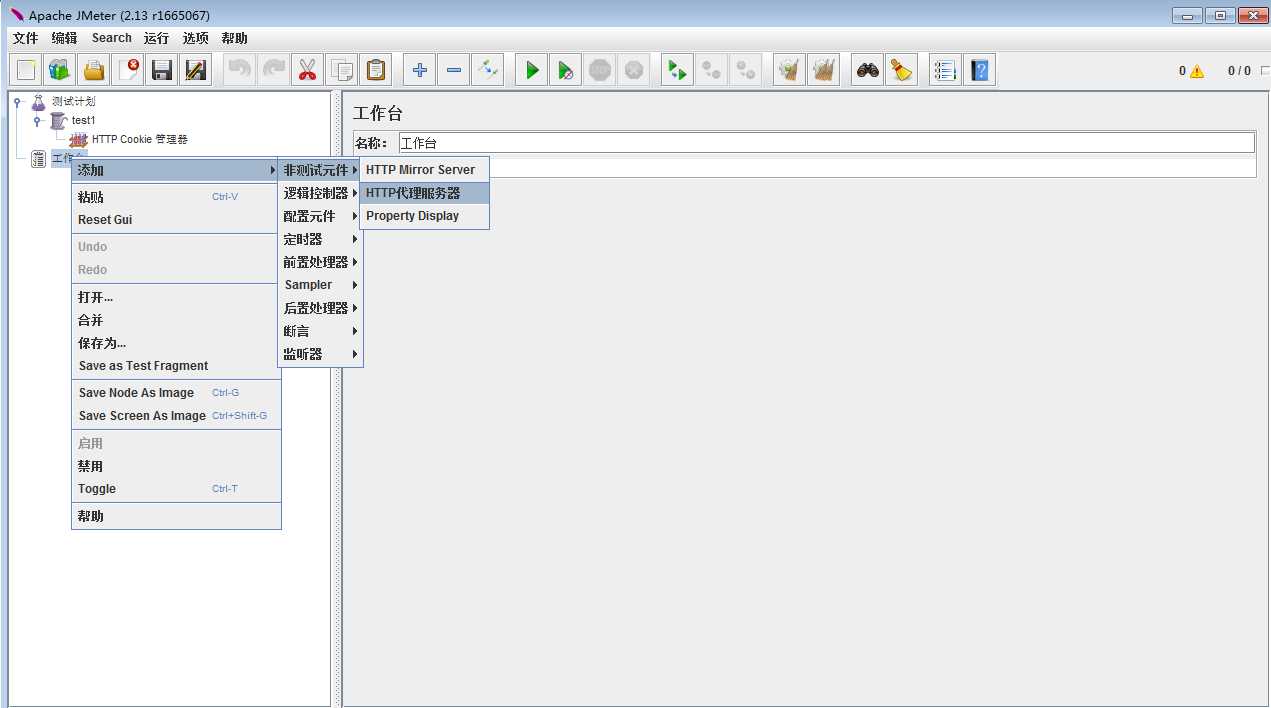
Task: Click the warning triangle error counter
Action: (1196, 71)
